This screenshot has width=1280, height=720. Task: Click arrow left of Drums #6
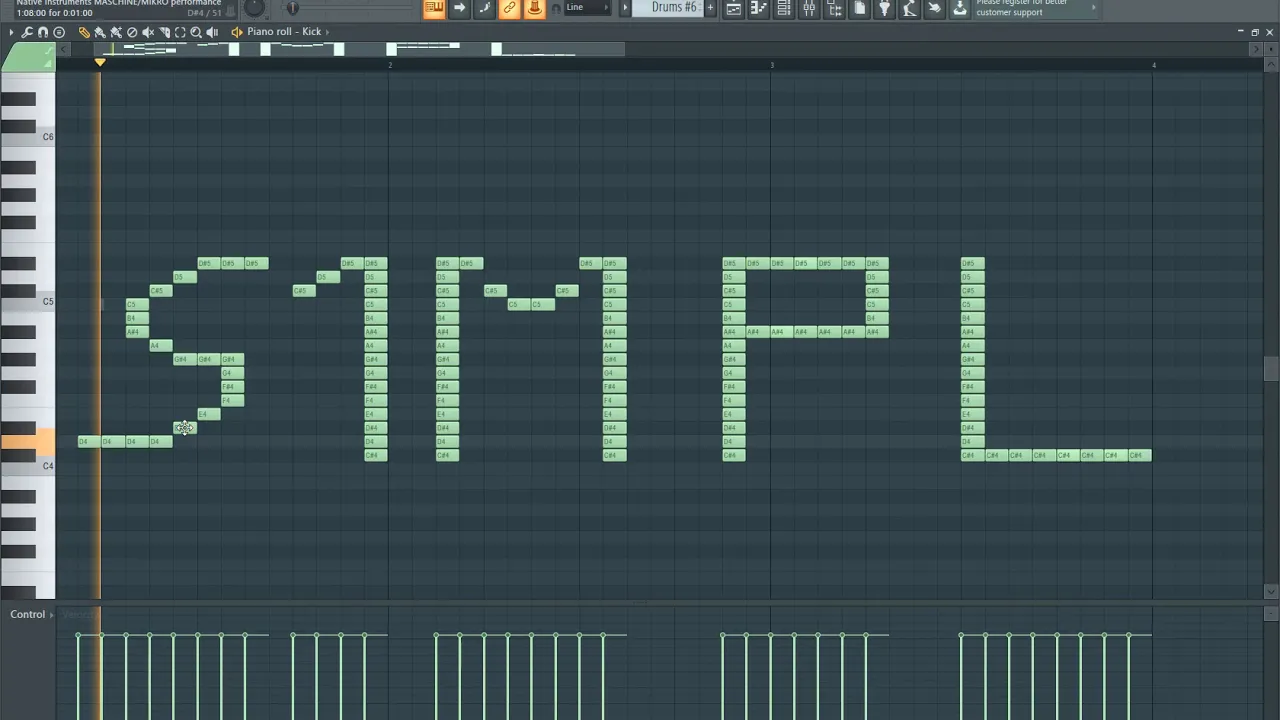pos(625,8)
